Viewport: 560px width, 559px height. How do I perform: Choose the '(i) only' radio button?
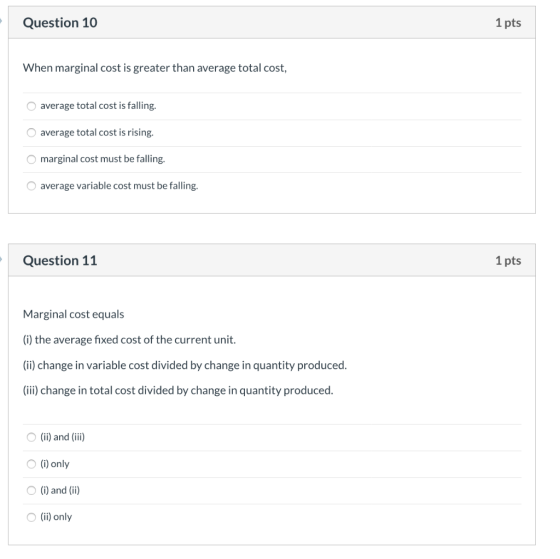point(31,464)
